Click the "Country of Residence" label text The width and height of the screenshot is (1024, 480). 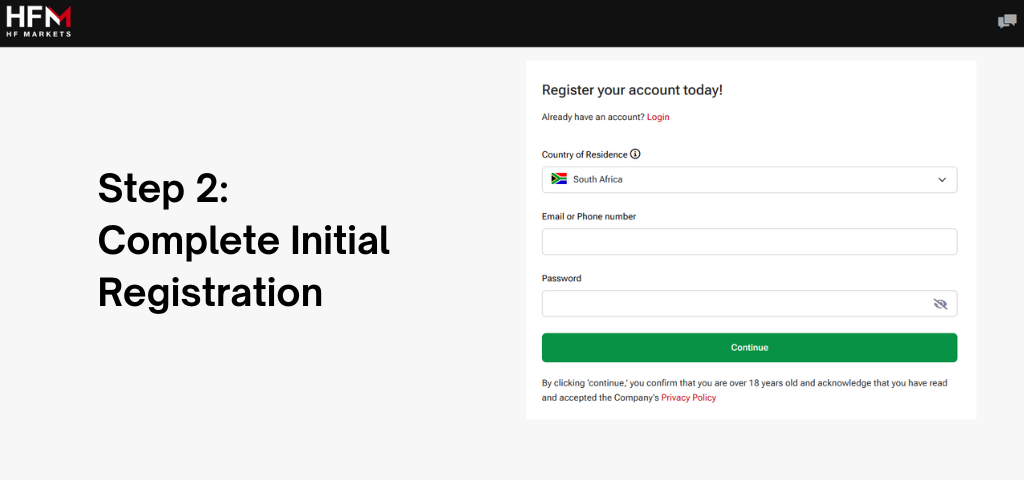[584, 155]
